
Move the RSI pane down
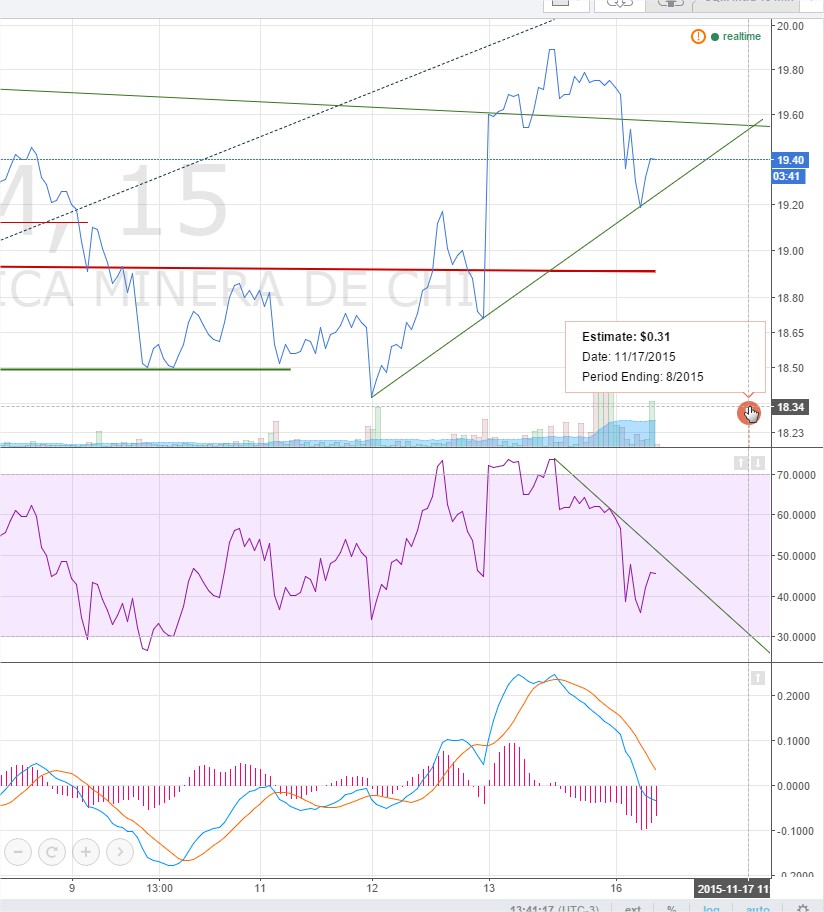point(758,463)
